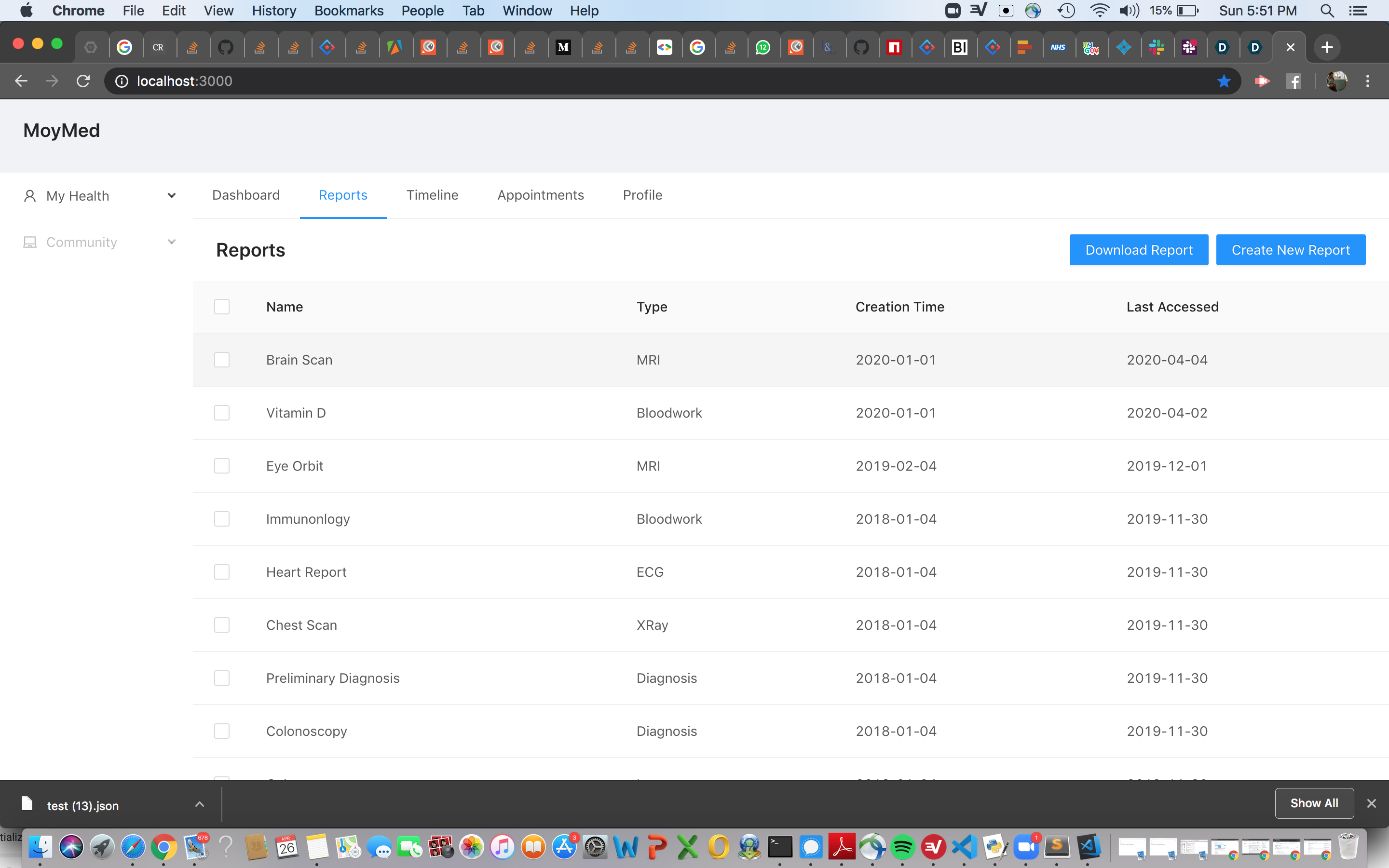Image resolution: width=1389 pixels, height=868 pixels.
Task: Open the Appointments tab
Action: 540,195
